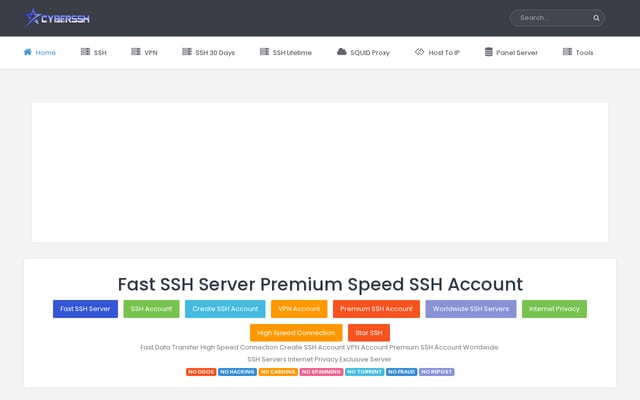Open the Panel Server menu
The image size is (640, 400).
click(511, 52)
